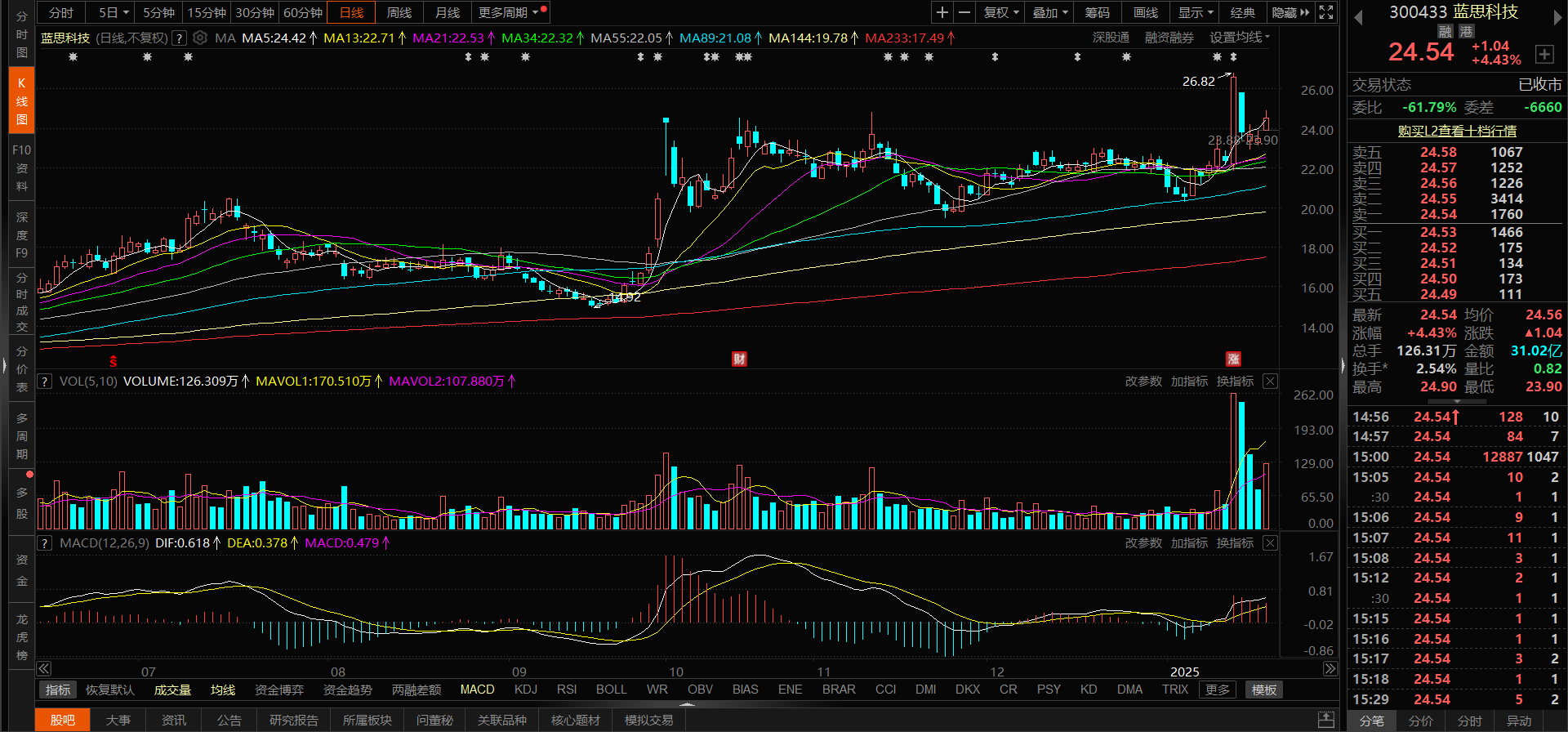This screenshot has height=732, width=1568.
Task: Click the help question mark beside 蓝思科技 title
Action: click(179, 38)
